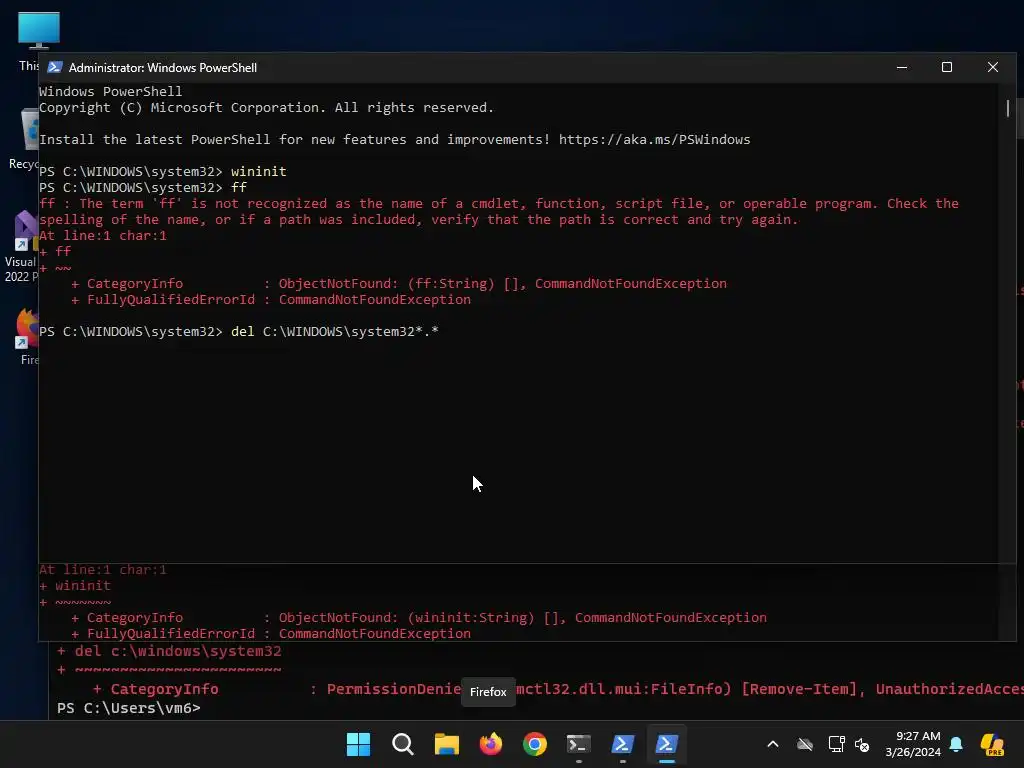Click the PRE preview app tray icon
Image resolution: width=1024 pixels, height=768 pixels.
[992, 744]
